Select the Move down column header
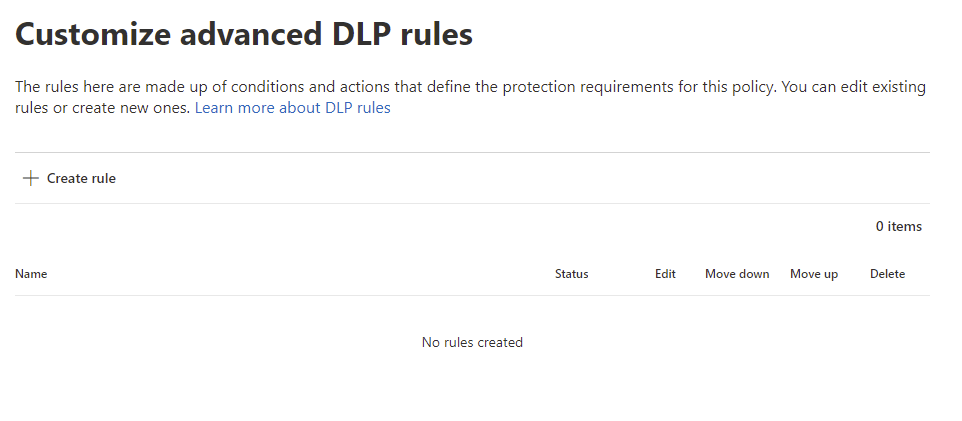 (737, 274)
